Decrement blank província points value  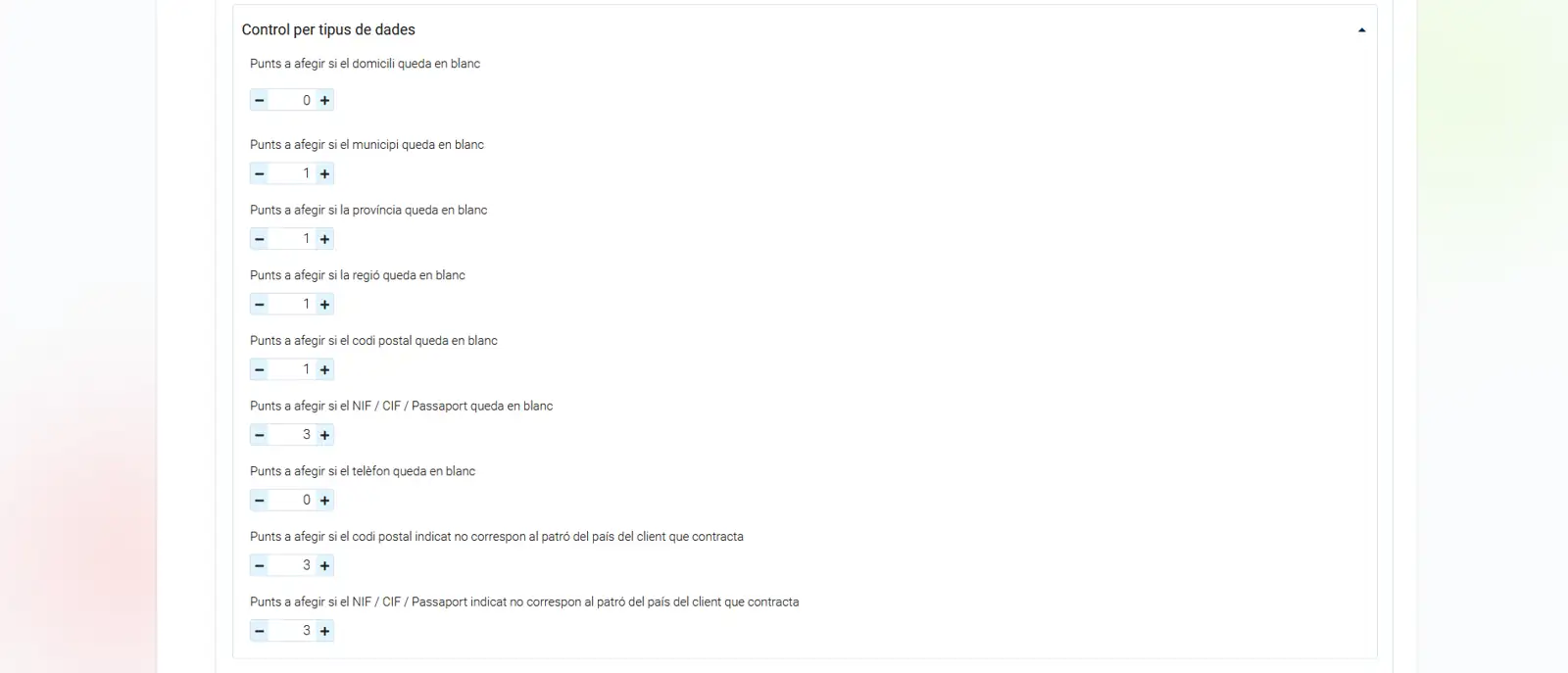[x=260, y=239]
